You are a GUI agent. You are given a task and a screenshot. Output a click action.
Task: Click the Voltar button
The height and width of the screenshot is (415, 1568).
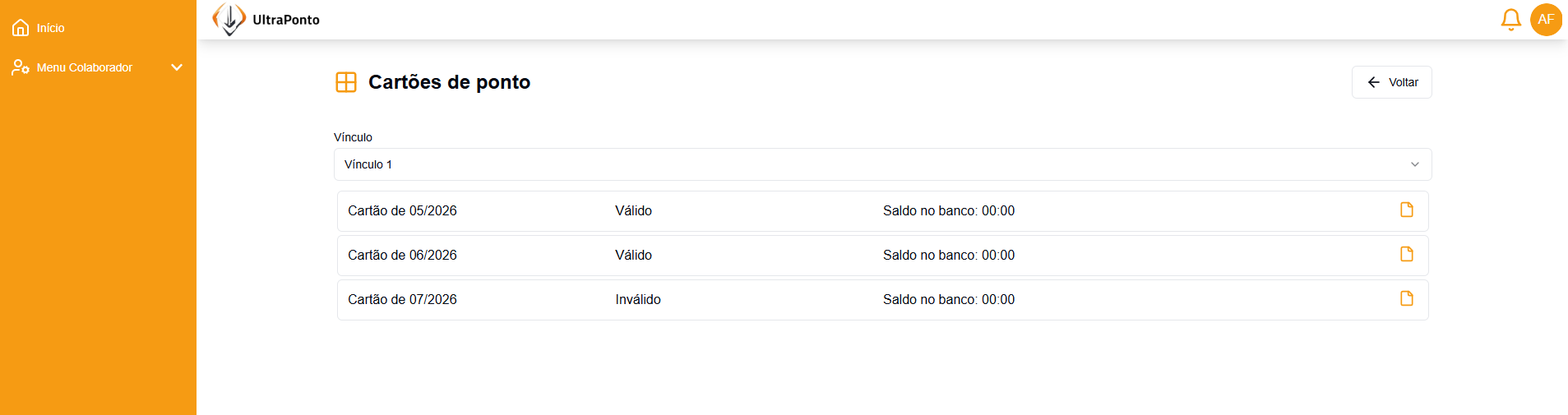(x=1391, y=82)
